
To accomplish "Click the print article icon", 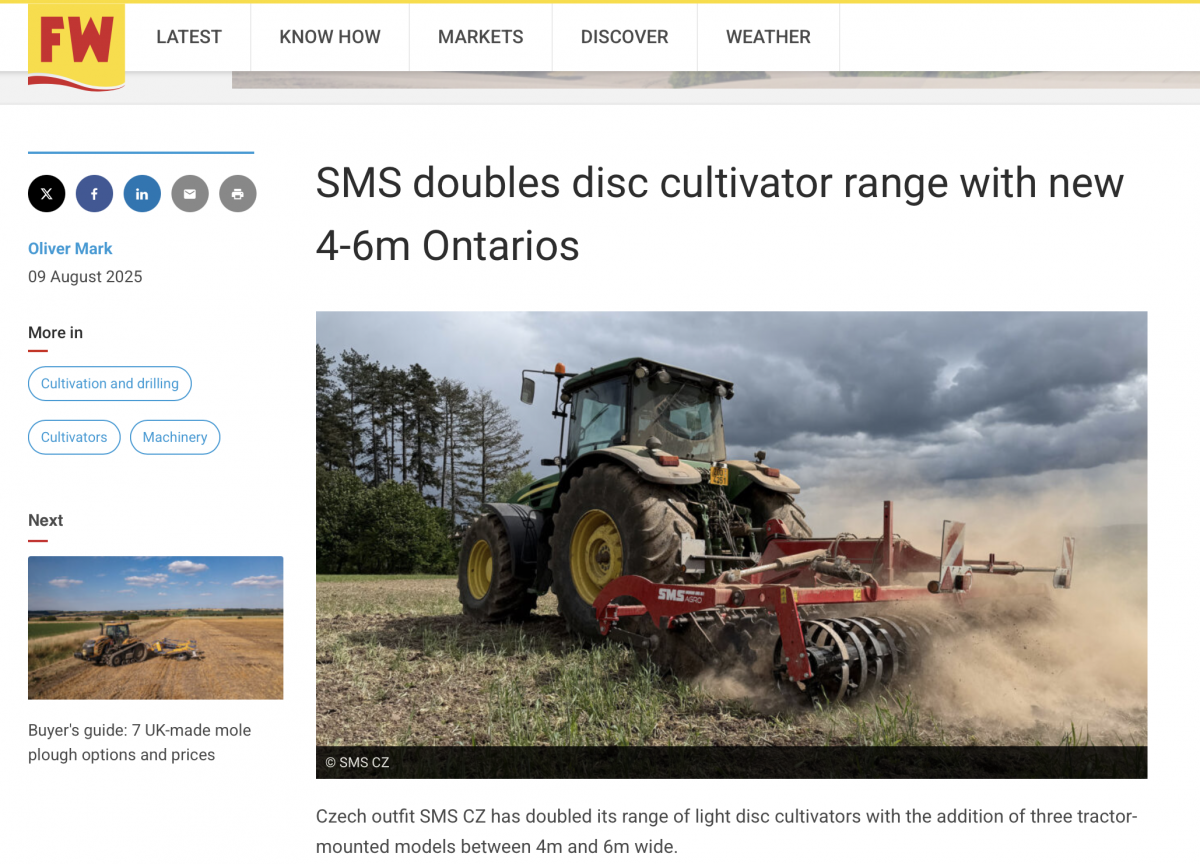I will click(238, 194).
